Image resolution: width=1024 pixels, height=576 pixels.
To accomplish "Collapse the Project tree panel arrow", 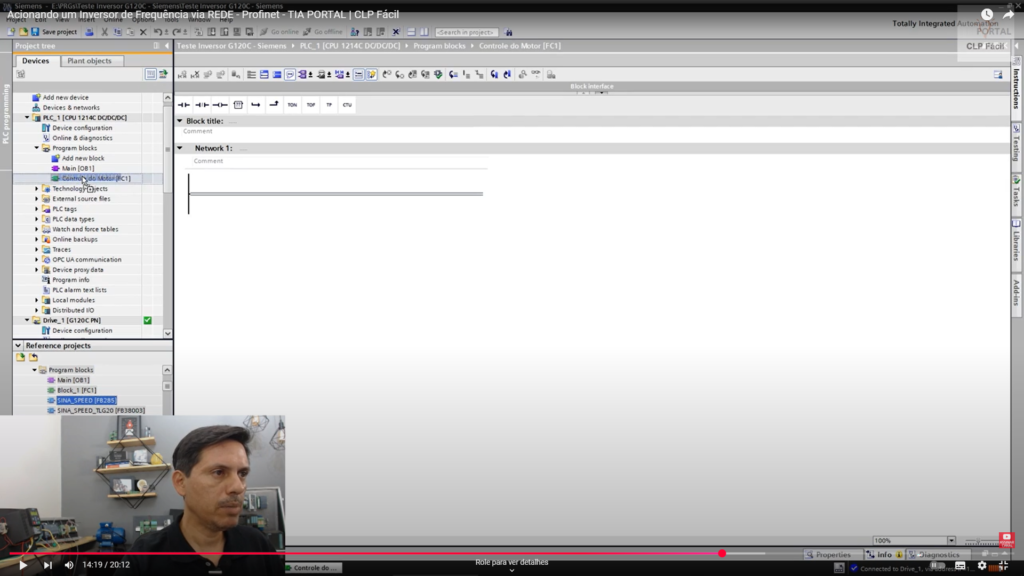I will [167, 46].
